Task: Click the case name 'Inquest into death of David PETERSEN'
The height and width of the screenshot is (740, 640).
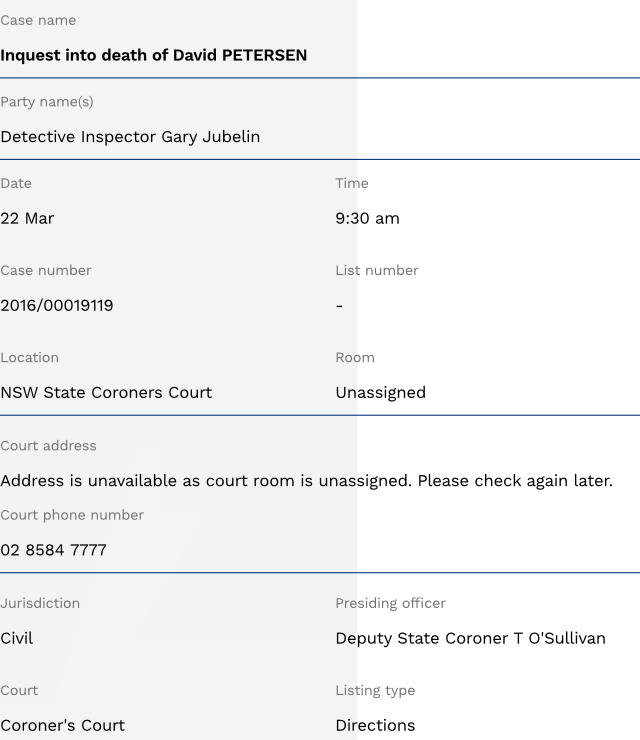Action: (153, 55)
